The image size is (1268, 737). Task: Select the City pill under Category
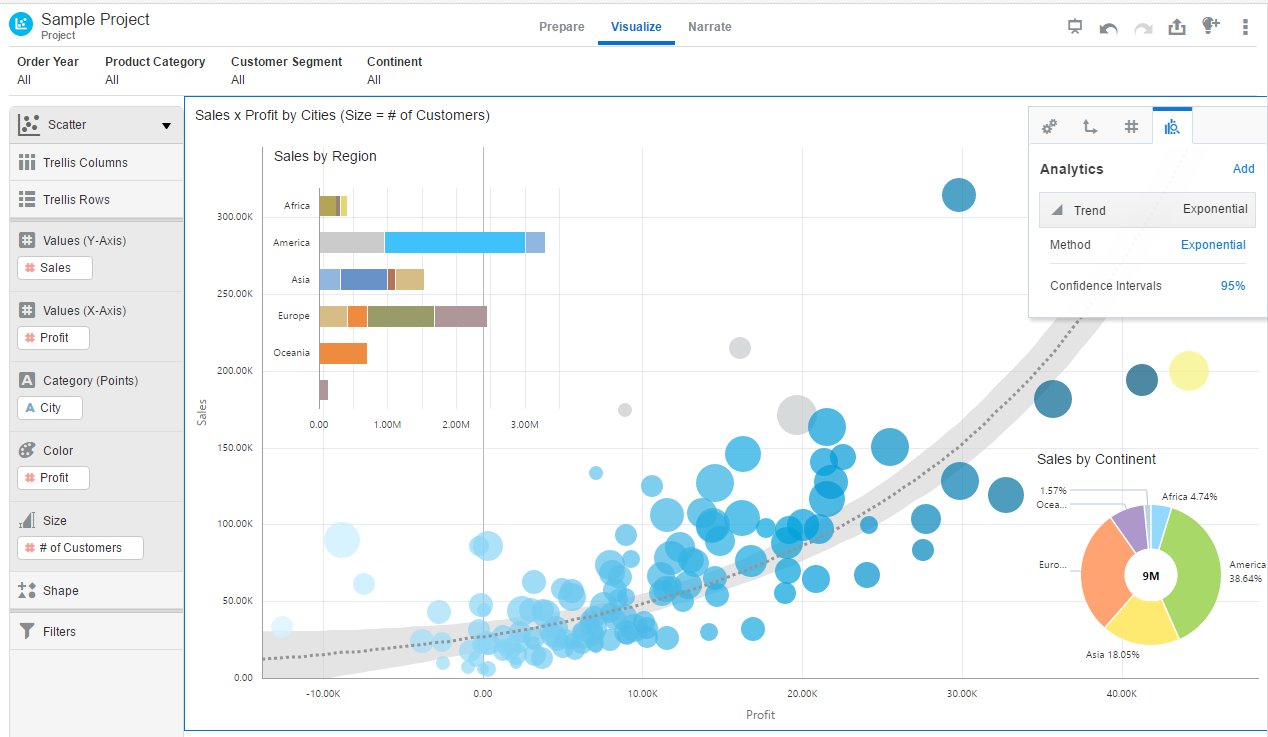click(50, 408)
